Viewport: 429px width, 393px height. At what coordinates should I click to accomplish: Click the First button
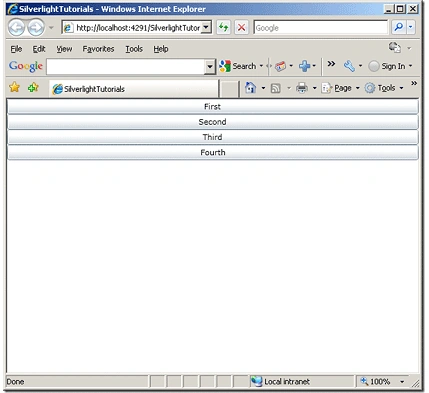click(x=213, y=107)
